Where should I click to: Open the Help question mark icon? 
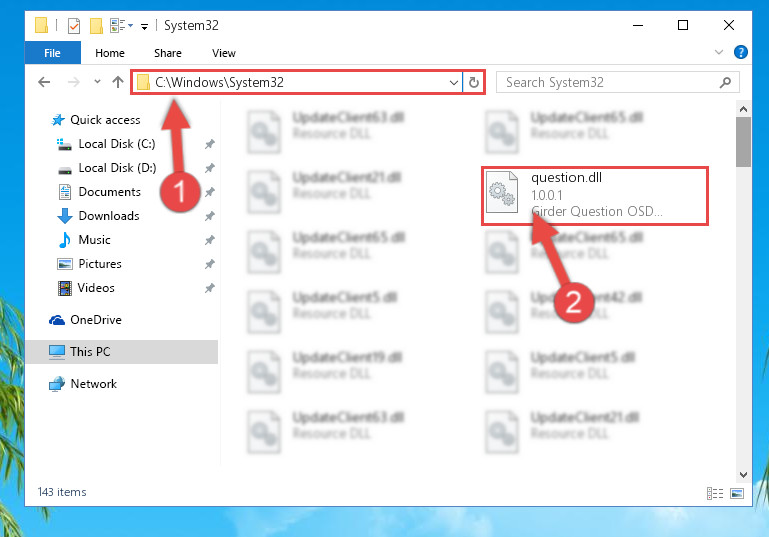tap(741, 52)
